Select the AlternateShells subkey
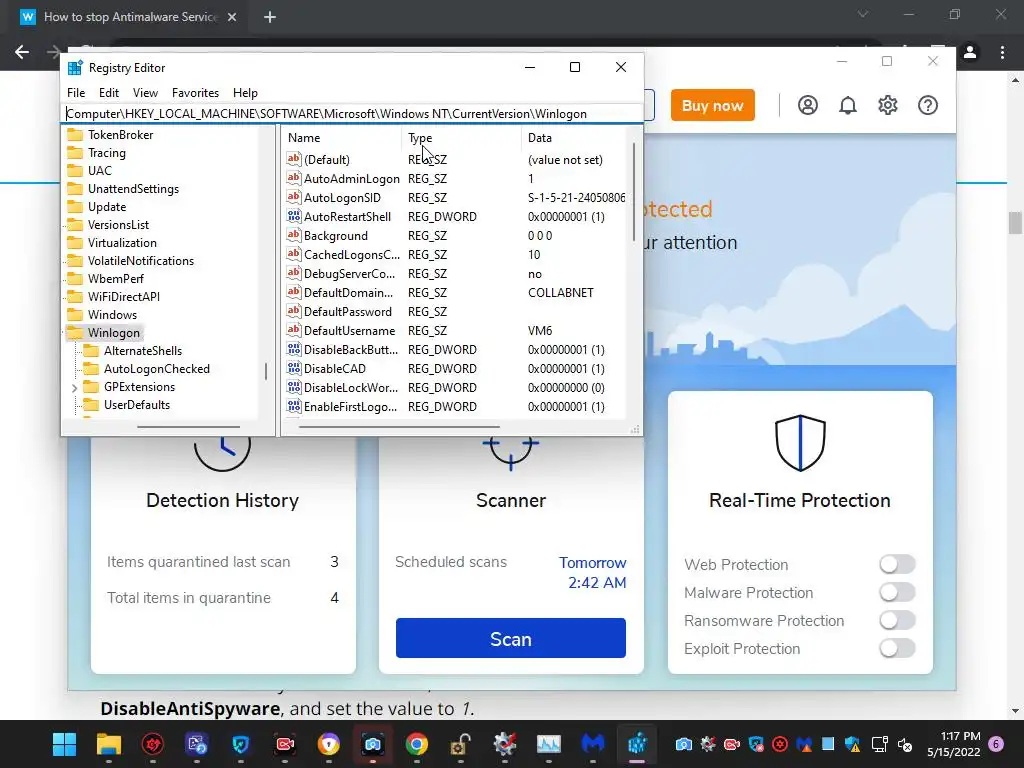 tap(142, 351)
